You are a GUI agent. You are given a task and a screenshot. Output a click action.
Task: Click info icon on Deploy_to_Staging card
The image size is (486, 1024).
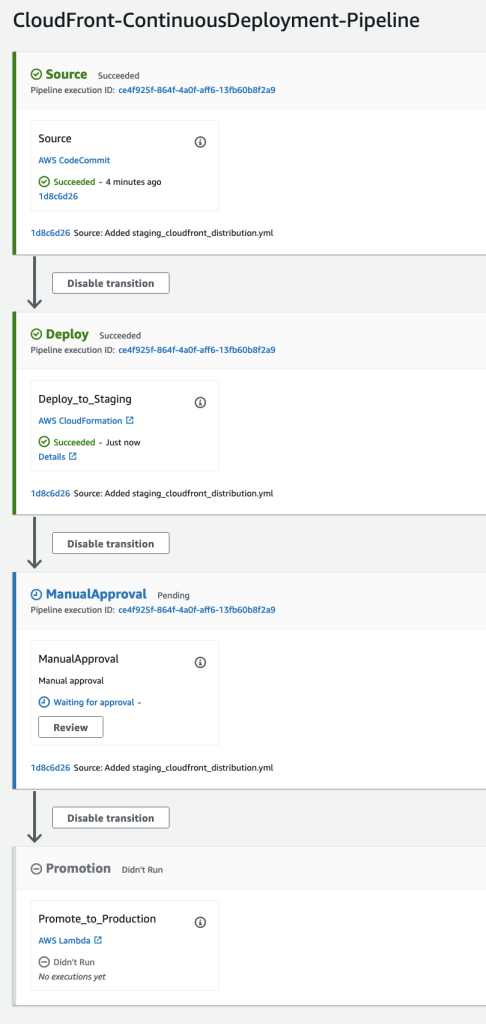click(x=201, y=402)
